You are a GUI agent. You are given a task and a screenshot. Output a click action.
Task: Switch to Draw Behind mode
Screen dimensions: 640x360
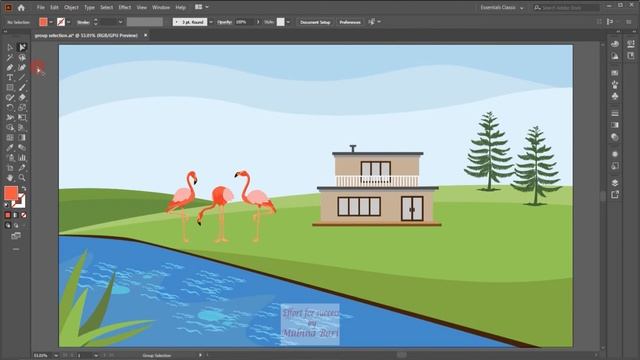tap(16, 225)
